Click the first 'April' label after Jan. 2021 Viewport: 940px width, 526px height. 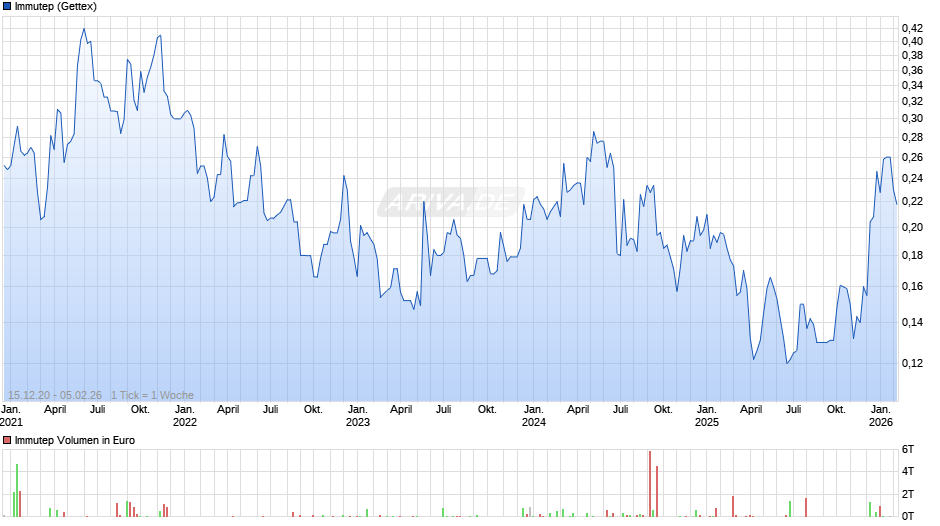[55, 410]
